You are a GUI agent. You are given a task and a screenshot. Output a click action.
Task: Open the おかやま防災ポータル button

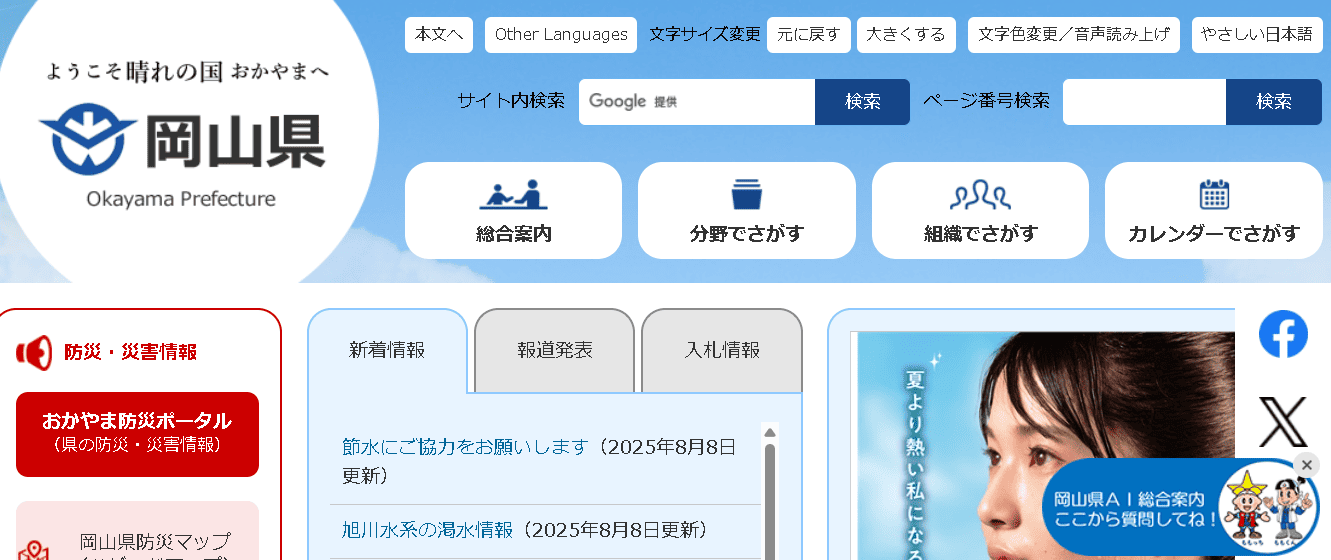(137, 434)
